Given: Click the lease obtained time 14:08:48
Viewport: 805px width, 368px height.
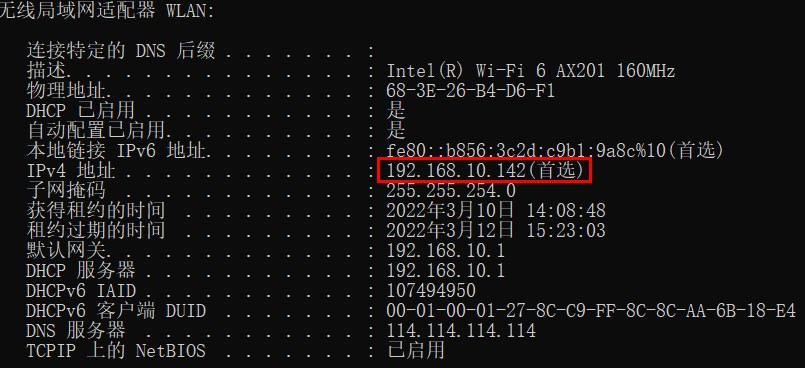Looking at the screenshot, I should point(567,210).
